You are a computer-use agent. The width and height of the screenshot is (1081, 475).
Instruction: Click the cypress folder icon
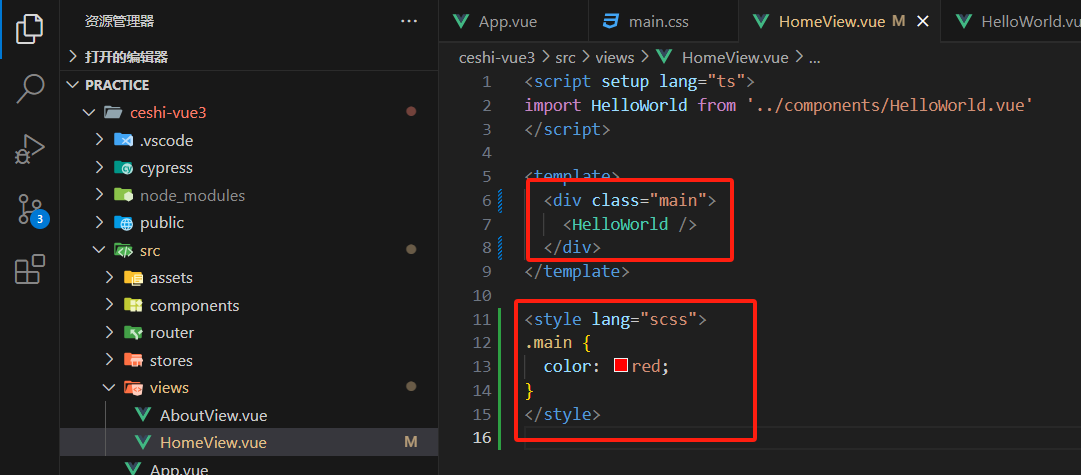coord(123,168)
